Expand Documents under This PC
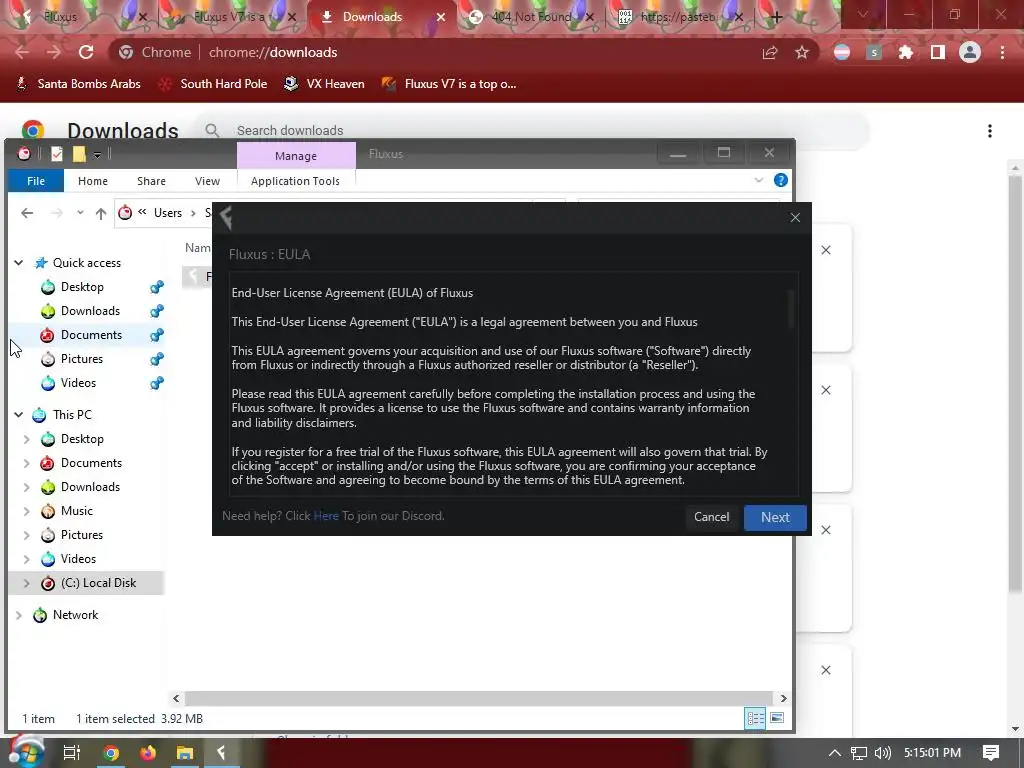The height and width of the screenshot is (768, 1024). click(27, 463)
